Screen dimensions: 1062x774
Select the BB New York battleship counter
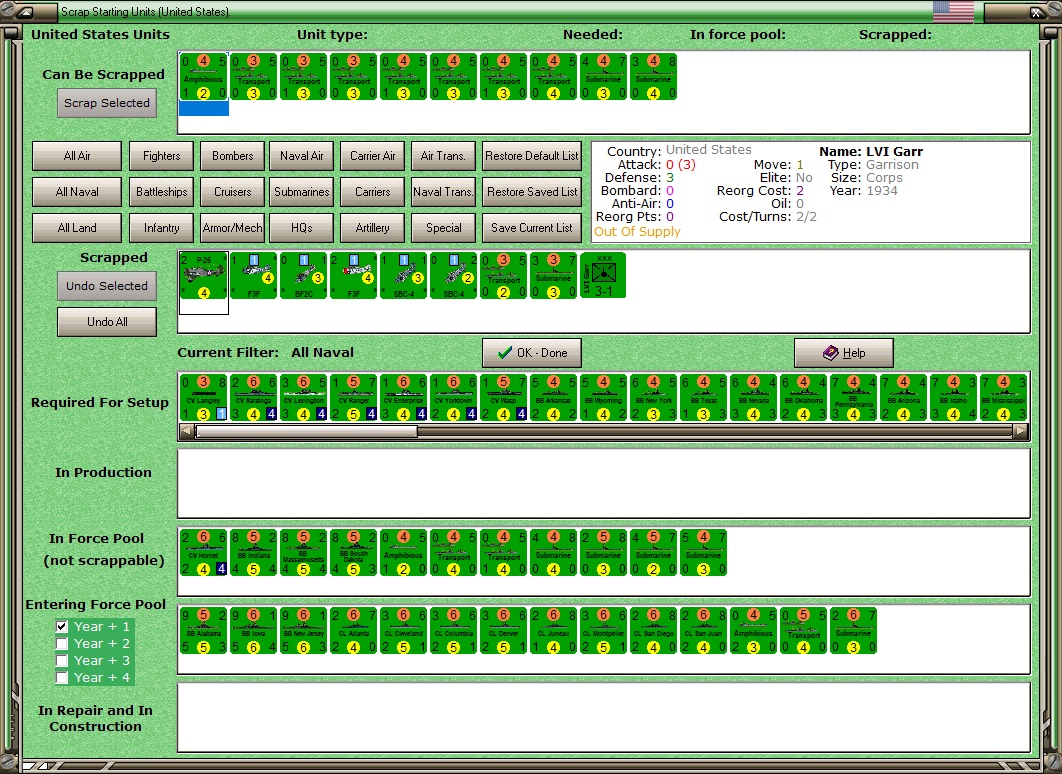654,397
